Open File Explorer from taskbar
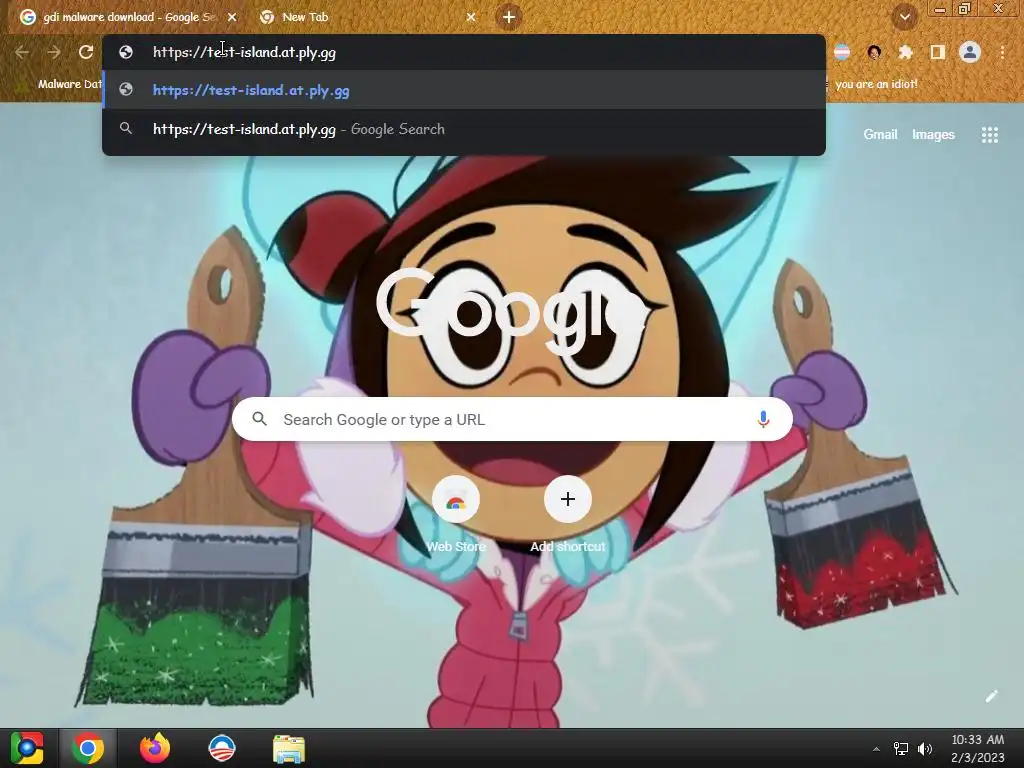The image size is (1024, 768). 289,749
